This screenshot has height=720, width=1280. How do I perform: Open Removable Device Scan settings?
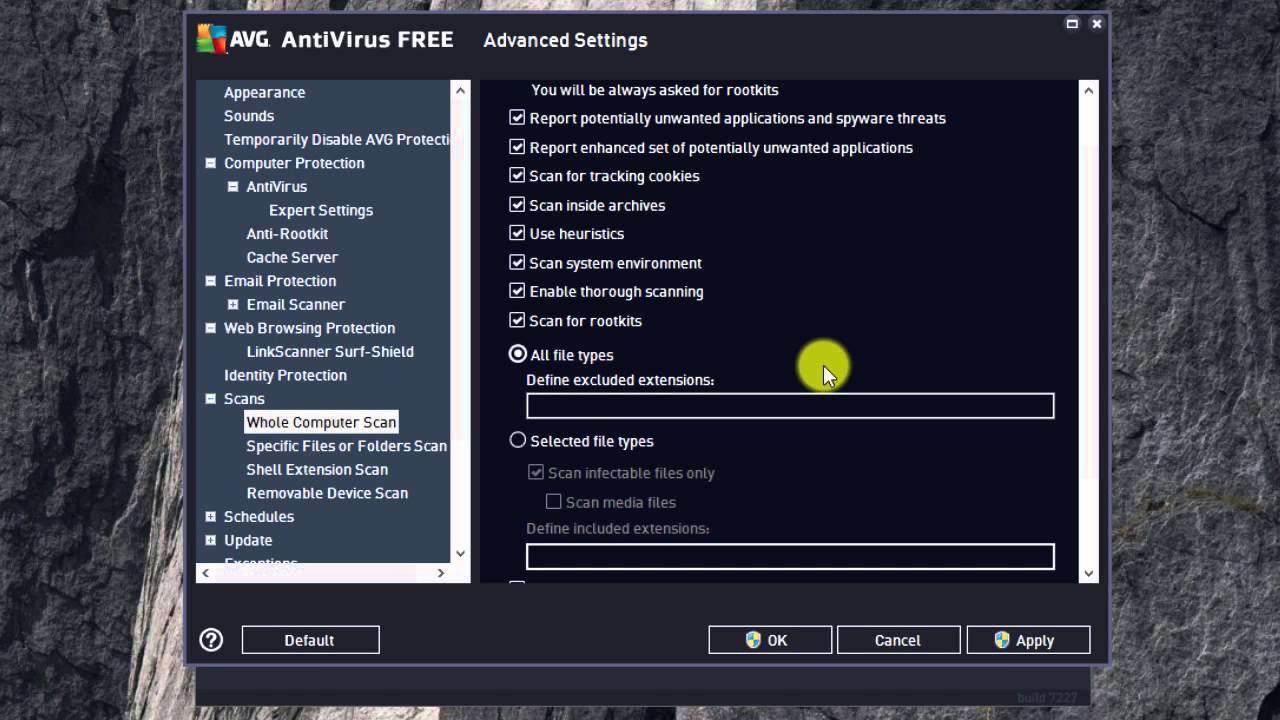click(x=327, y=493)
